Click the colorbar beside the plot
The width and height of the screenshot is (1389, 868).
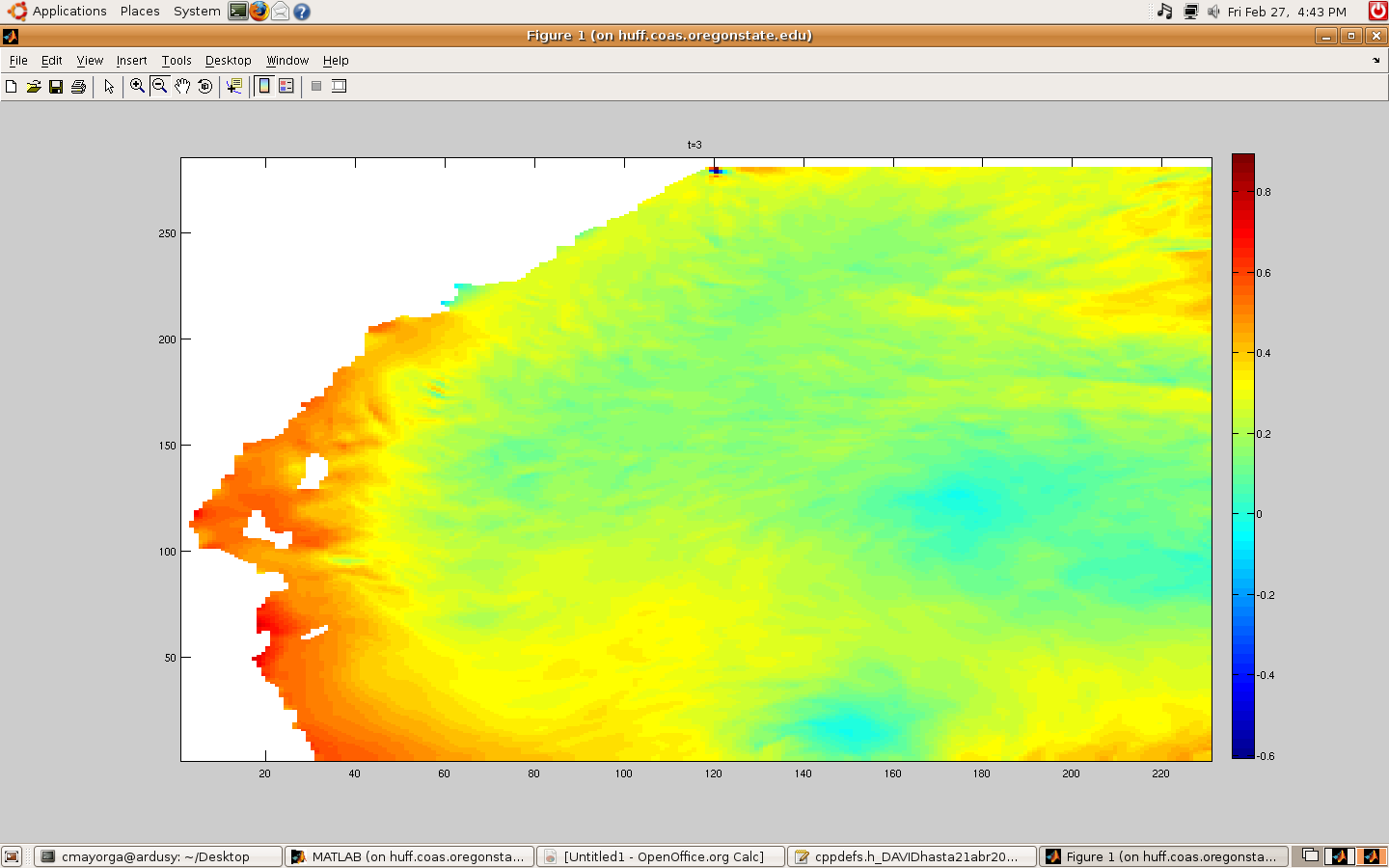[1242, 455]
